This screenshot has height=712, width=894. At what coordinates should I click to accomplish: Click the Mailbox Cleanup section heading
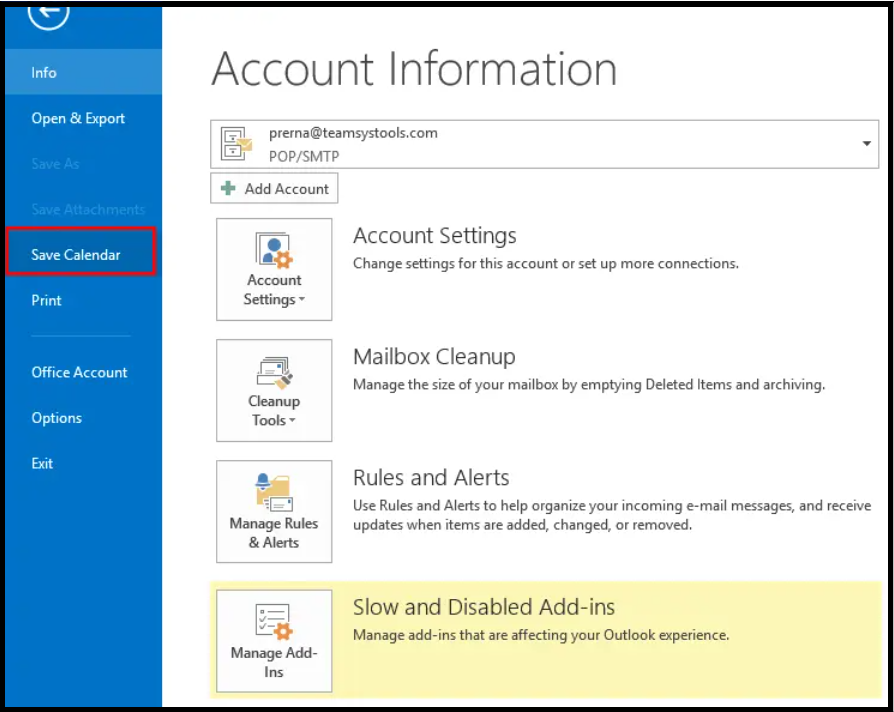tap(434, 357)
